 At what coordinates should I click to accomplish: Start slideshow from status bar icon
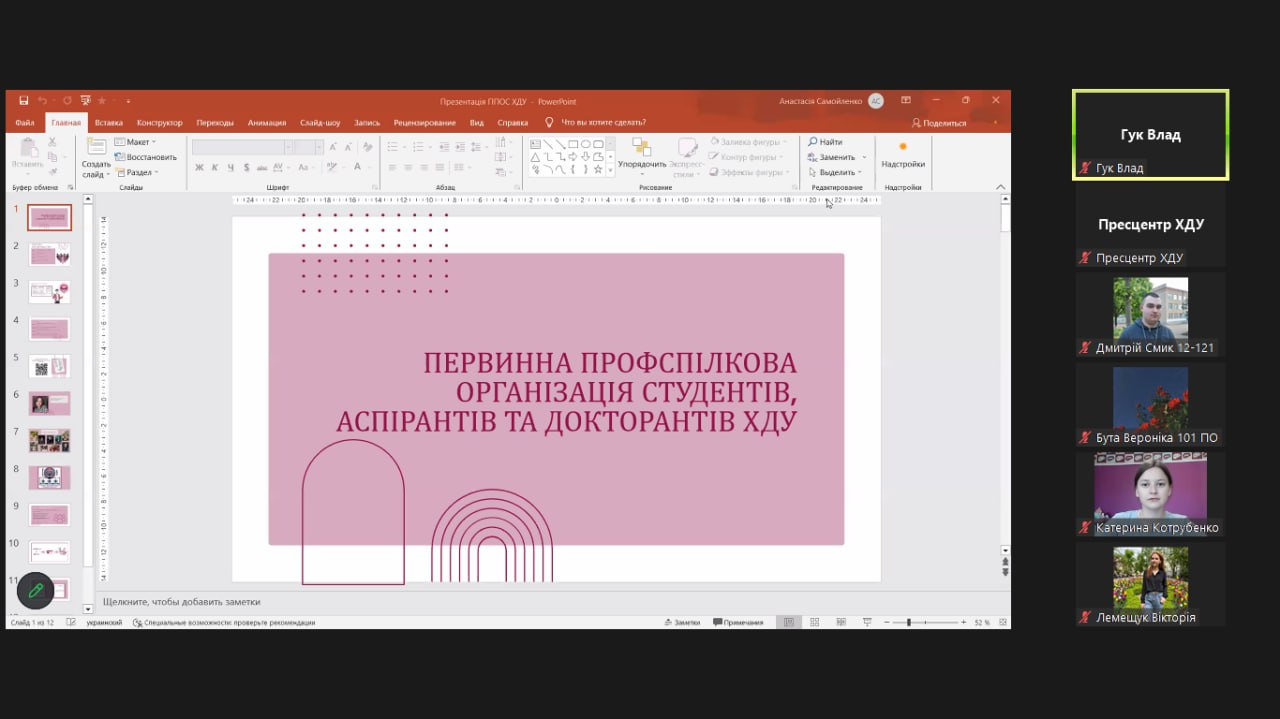867,622
